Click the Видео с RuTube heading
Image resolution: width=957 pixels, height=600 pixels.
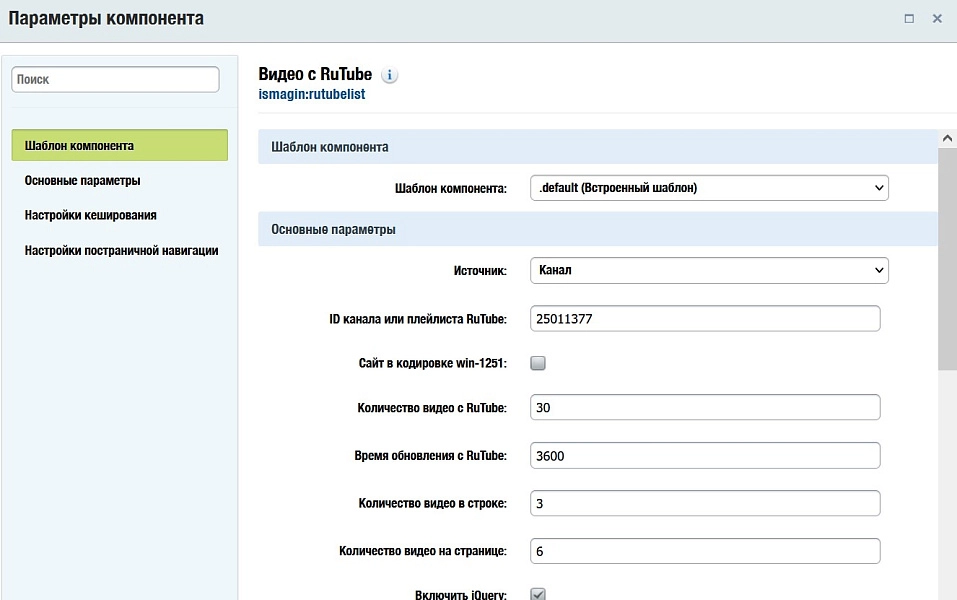coord(315,74)
